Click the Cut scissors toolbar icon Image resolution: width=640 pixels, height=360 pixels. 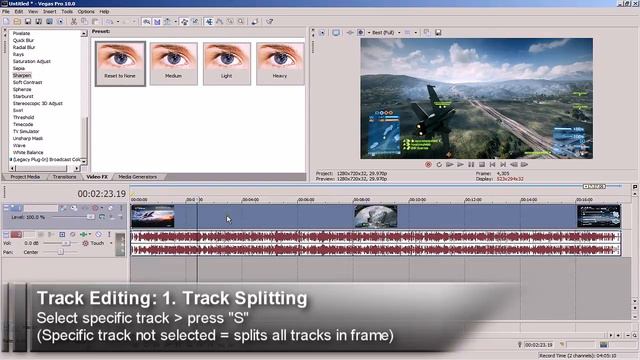click(73, 21)
